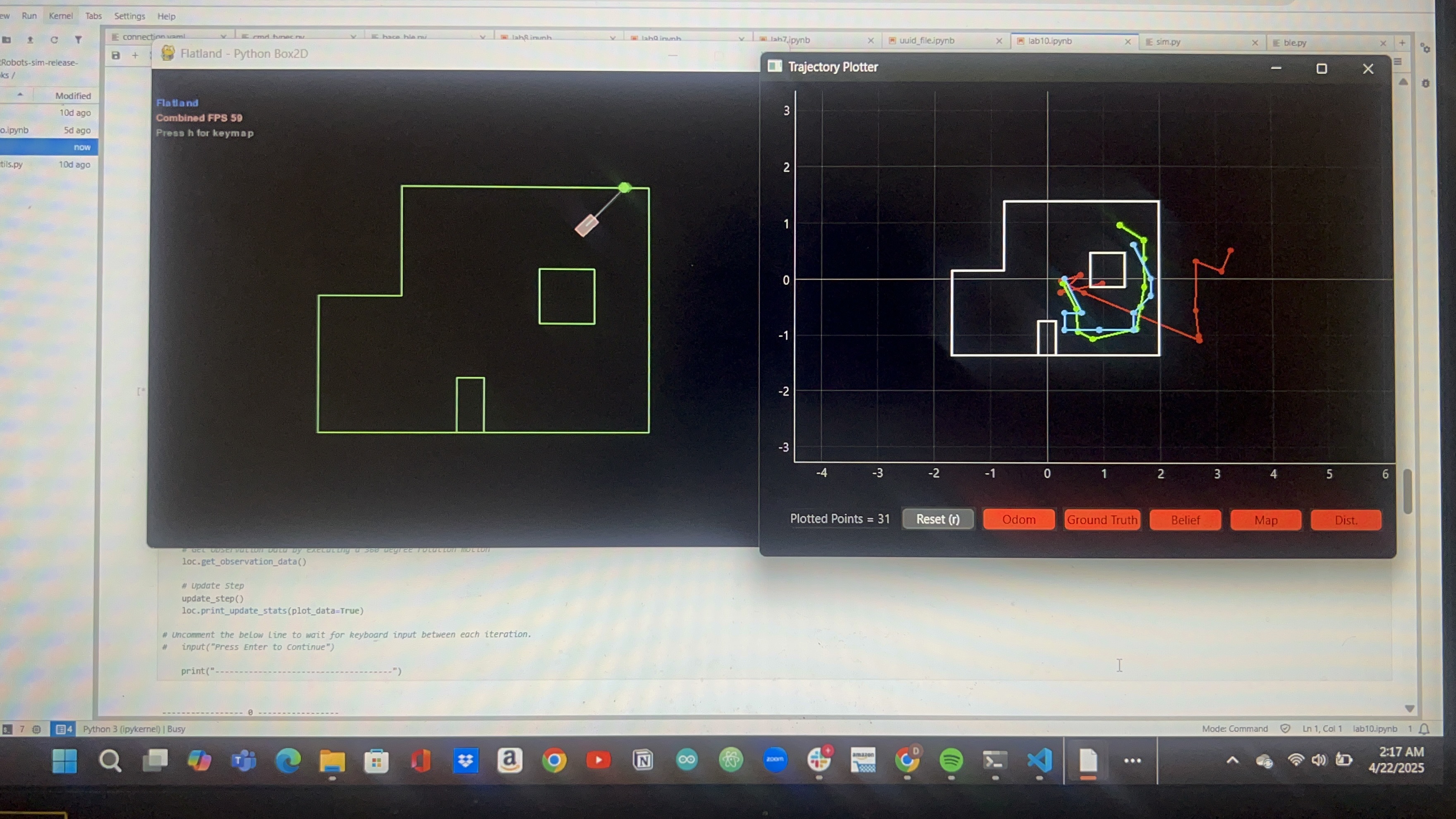Open Spotify from taskbar
Image resolution: width=1456 pixels, height=819 pixels.
coord(951,760)
